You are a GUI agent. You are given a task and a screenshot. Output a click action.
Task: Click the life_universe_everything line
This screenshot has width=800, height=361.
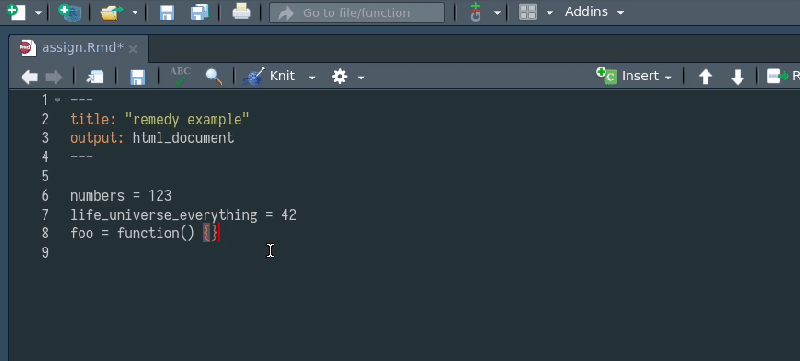coord(183,215)
